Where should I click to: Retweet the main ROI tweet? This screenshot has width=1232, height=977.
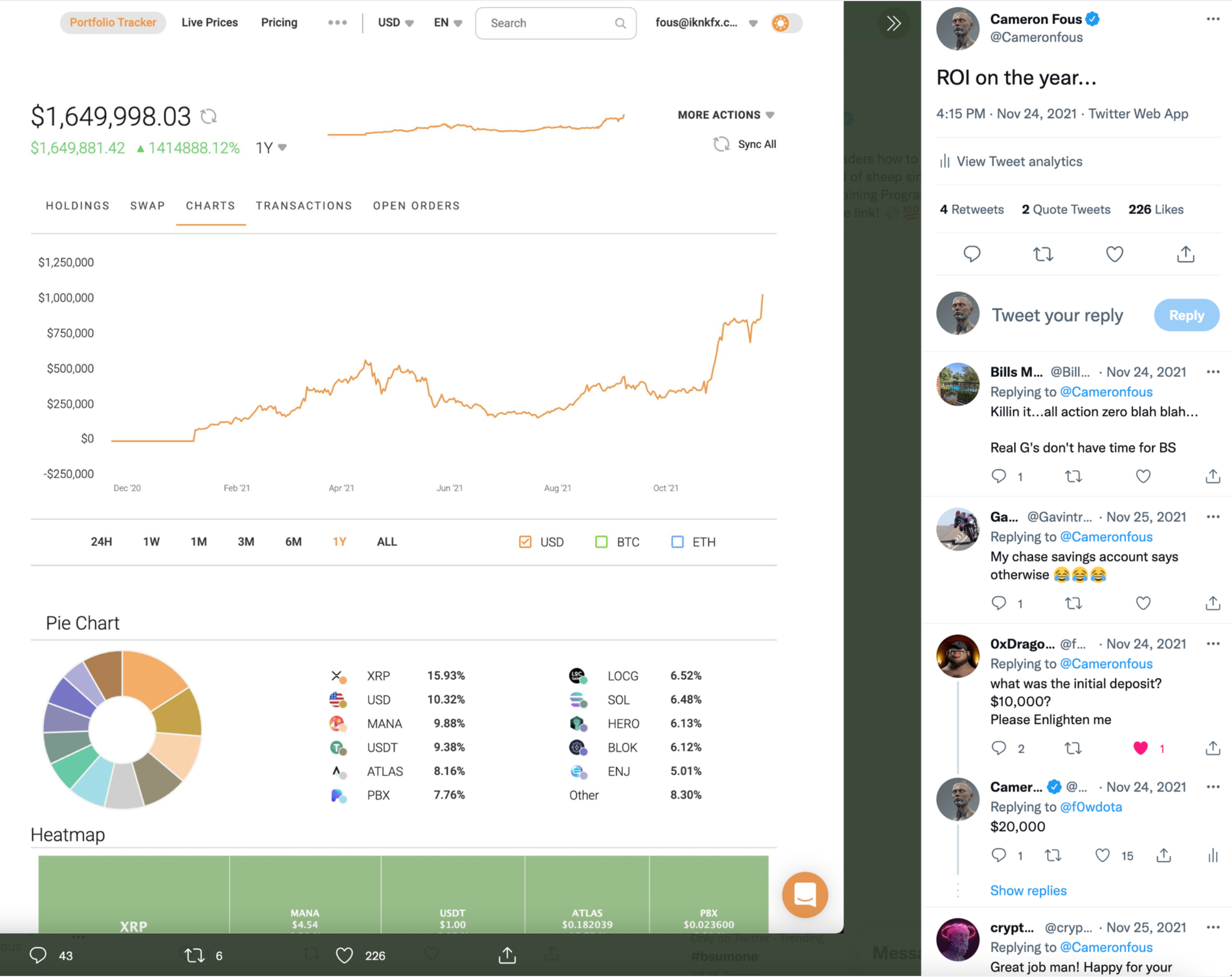1043,254
